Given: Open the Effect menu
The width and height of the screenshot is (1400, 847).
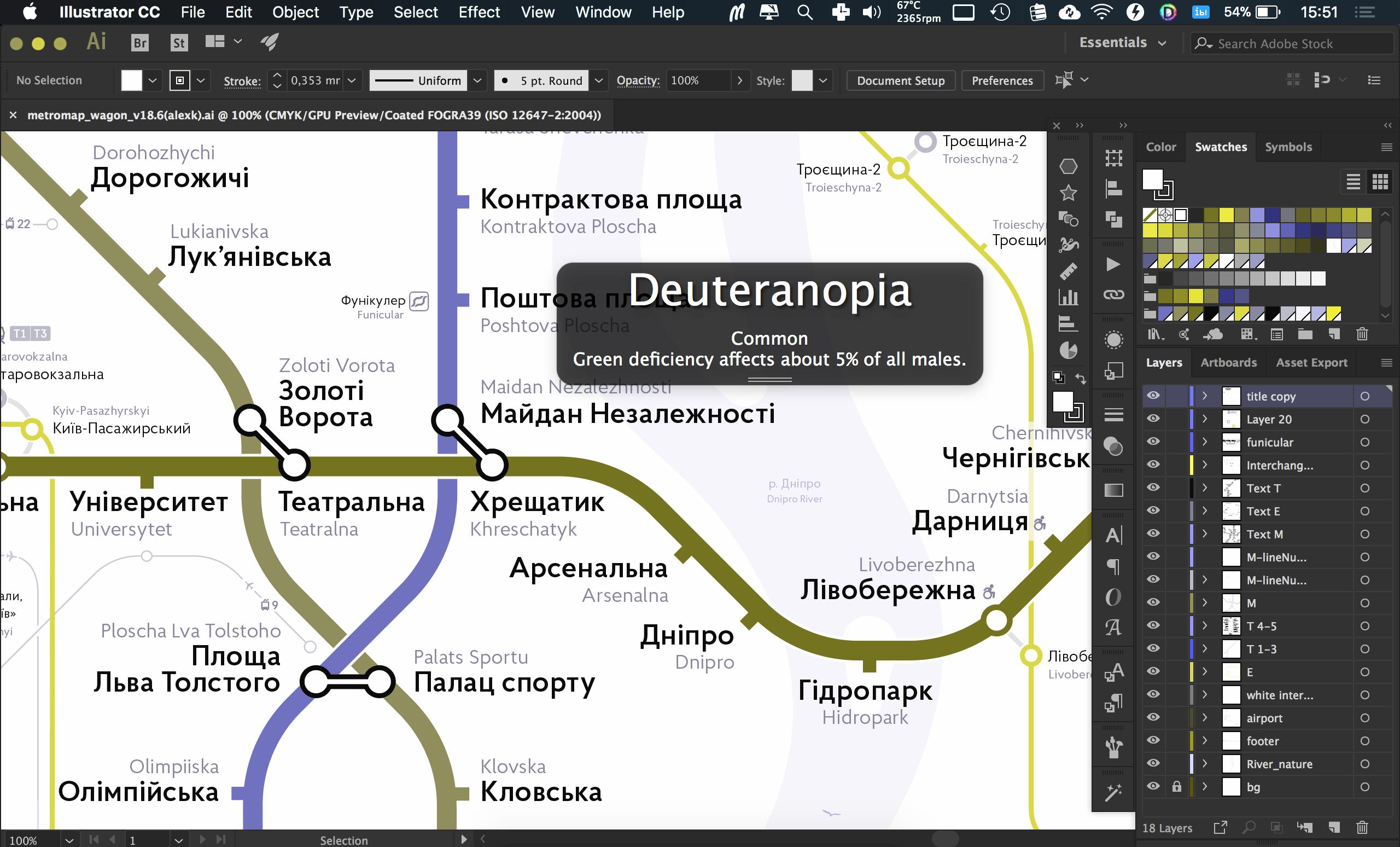Looking at the screenshot, I should point(479,12).
